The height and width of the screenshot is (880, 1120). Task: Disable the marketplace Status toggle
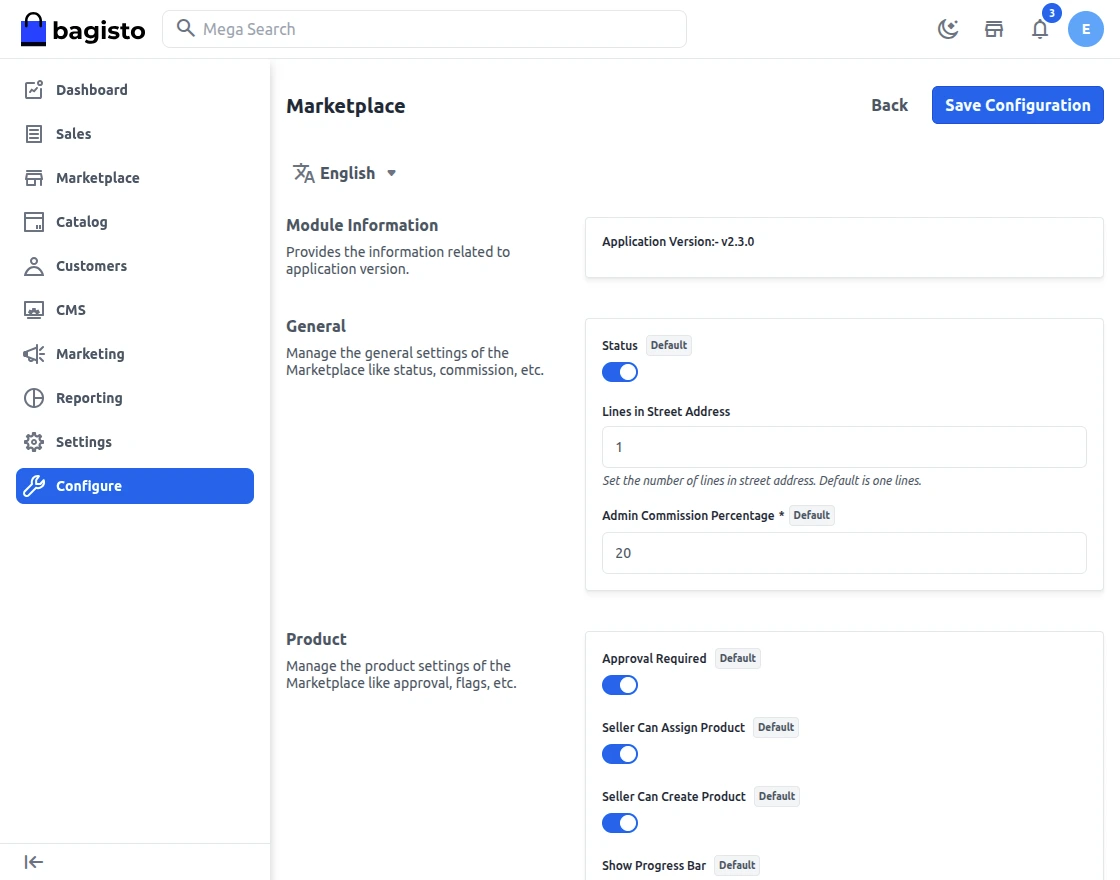pyautogui.click(x=619, y=371)
